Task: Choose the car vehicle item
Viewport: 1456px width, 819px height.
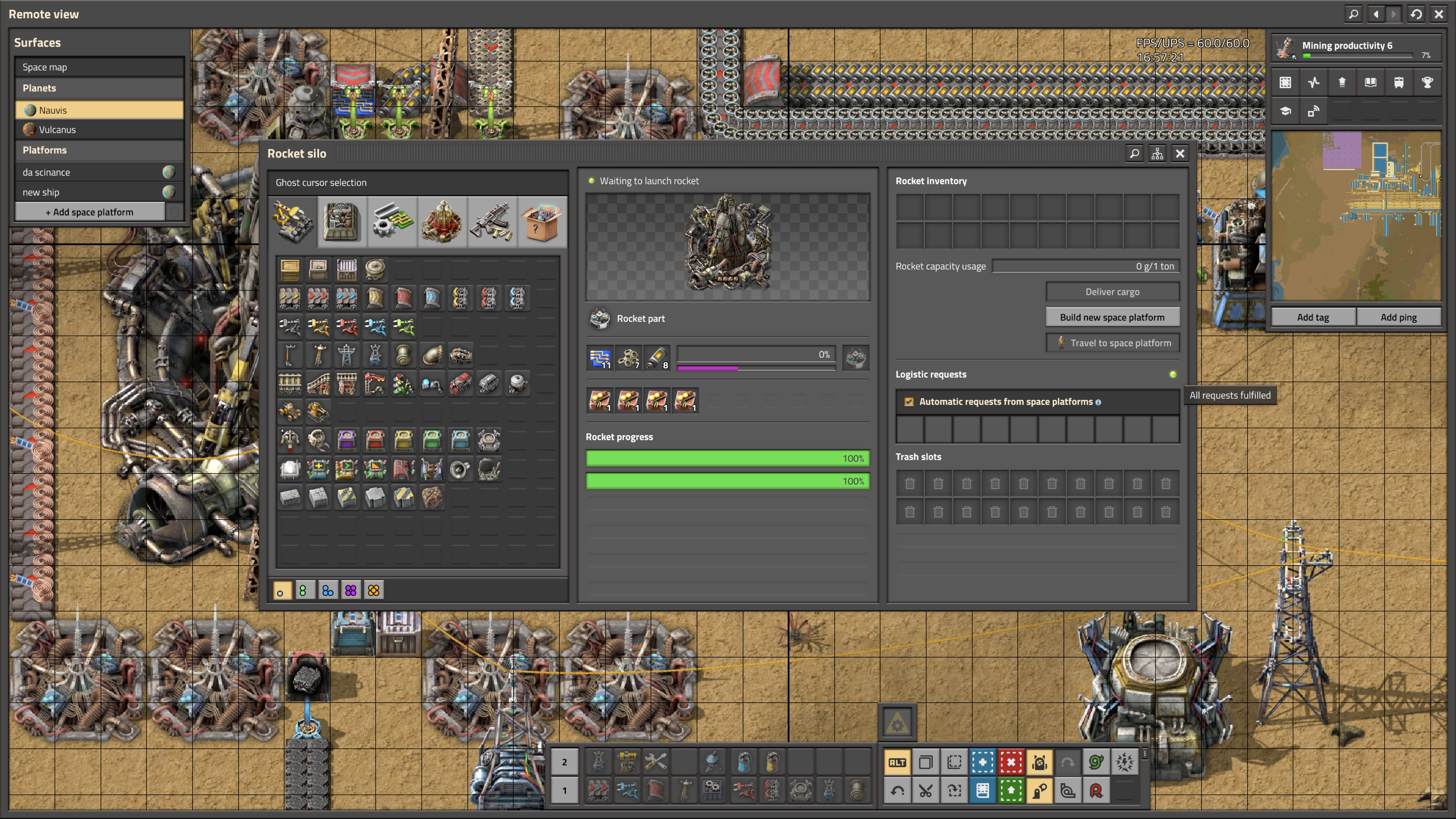Action: click(x=290, y=411)
